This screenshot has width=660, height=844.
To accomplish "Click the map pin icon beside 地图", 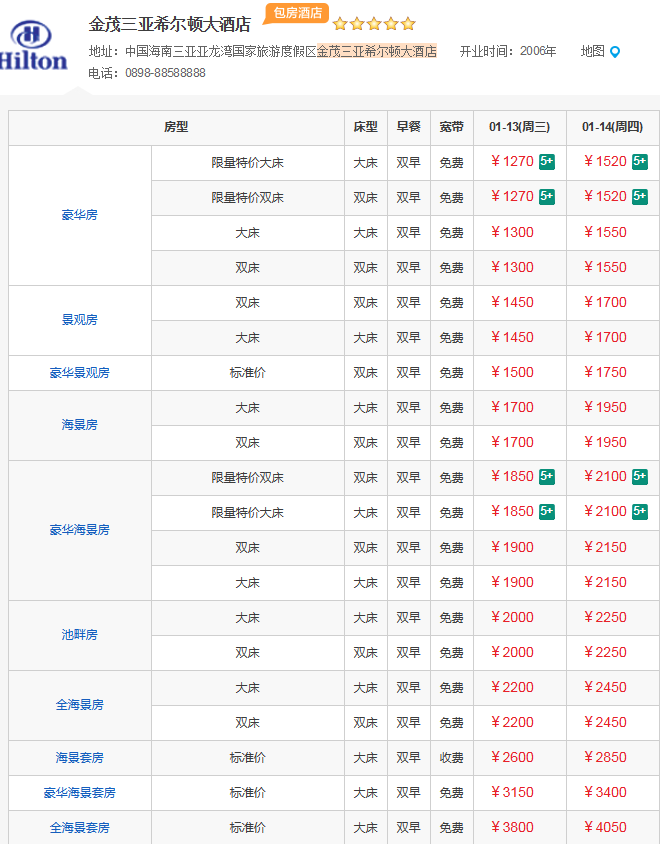I will click(x=615, y=52).
